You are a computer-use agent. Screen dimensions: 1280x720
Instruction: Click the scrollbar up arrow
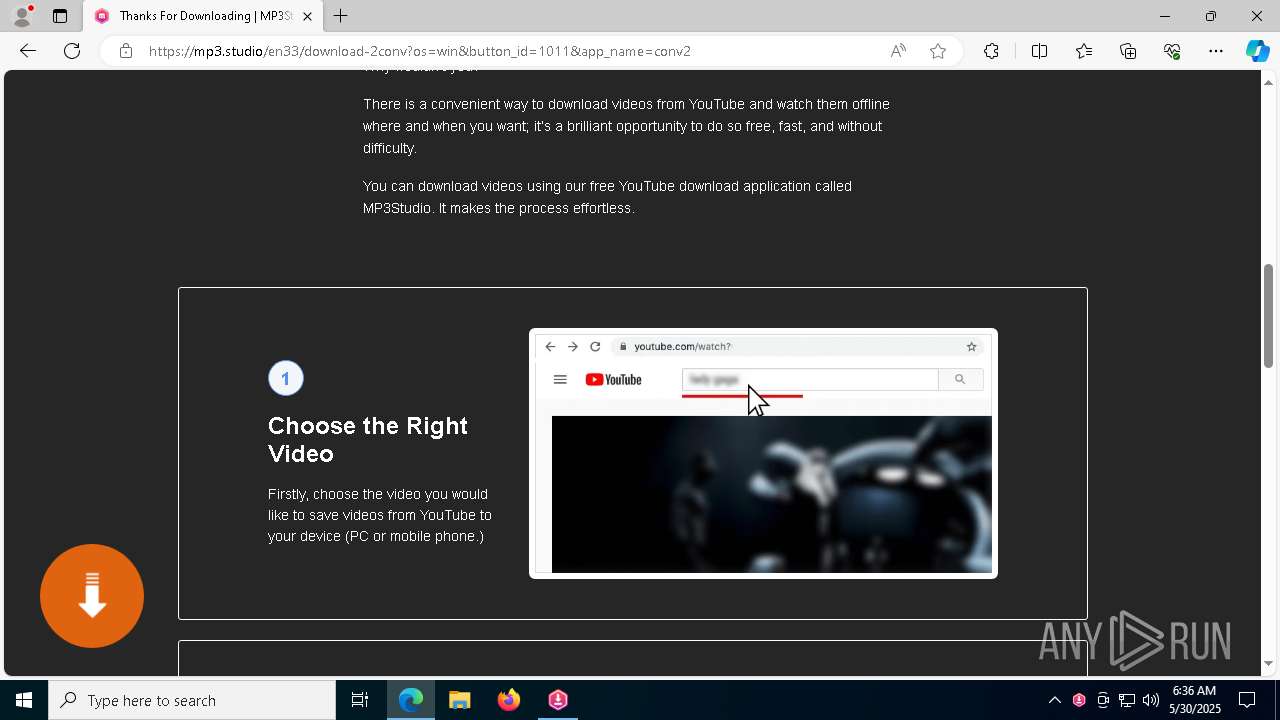(1269, 81)
